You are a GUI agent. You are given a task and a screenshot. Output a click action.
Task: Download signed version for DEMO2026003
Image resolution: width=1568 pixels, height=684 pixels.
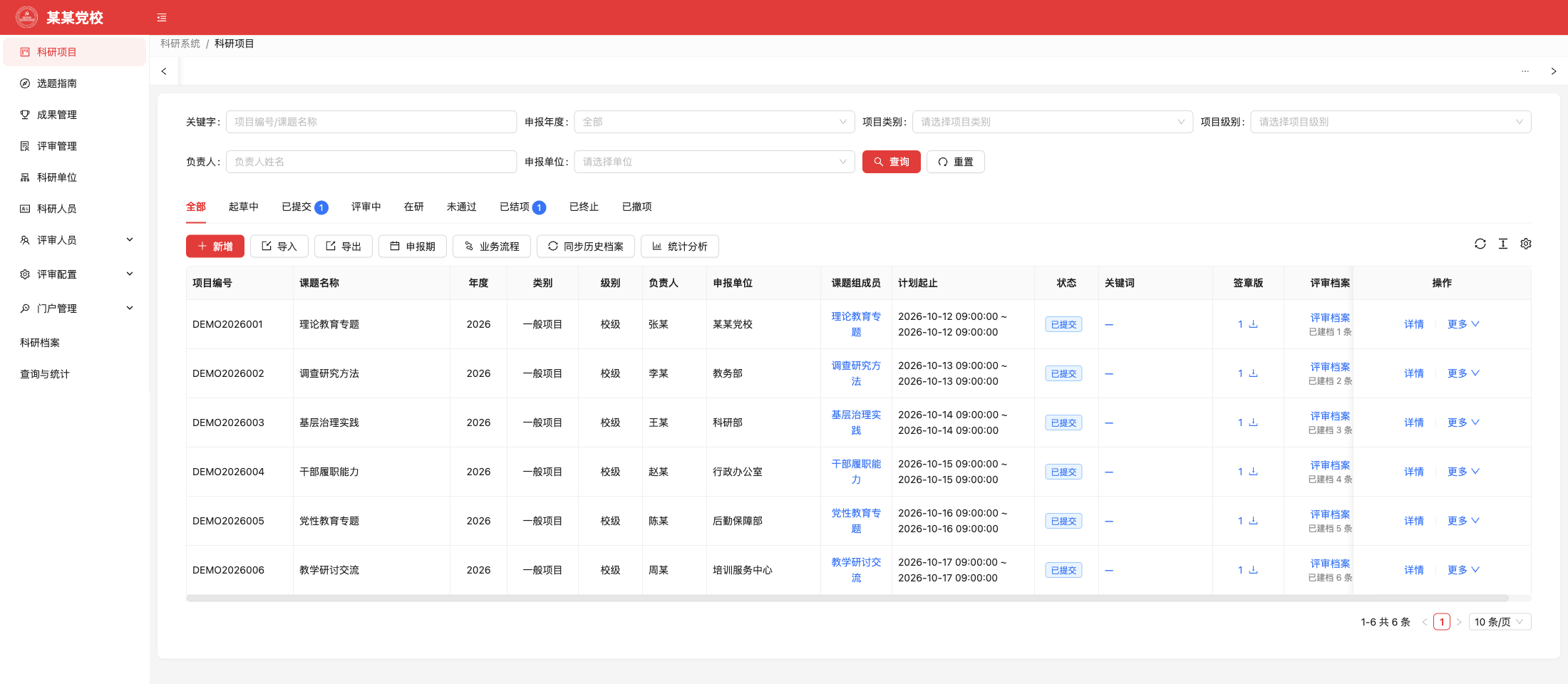point(1253,423)
